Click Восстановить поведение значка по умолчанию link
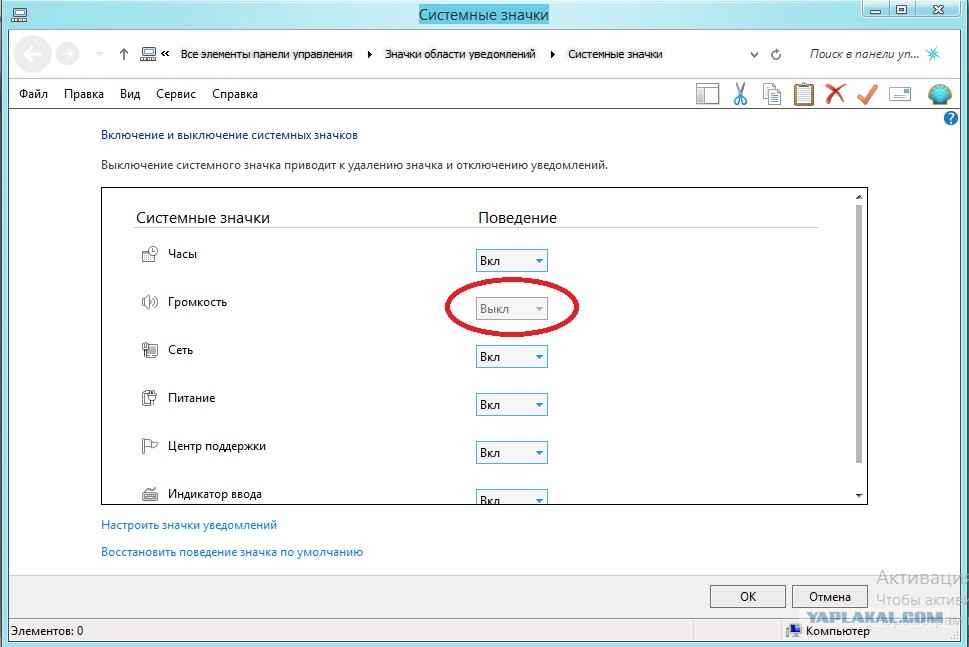Image resolution: width=969 pixels, height=647 pixels. click(x=232, y=552)
